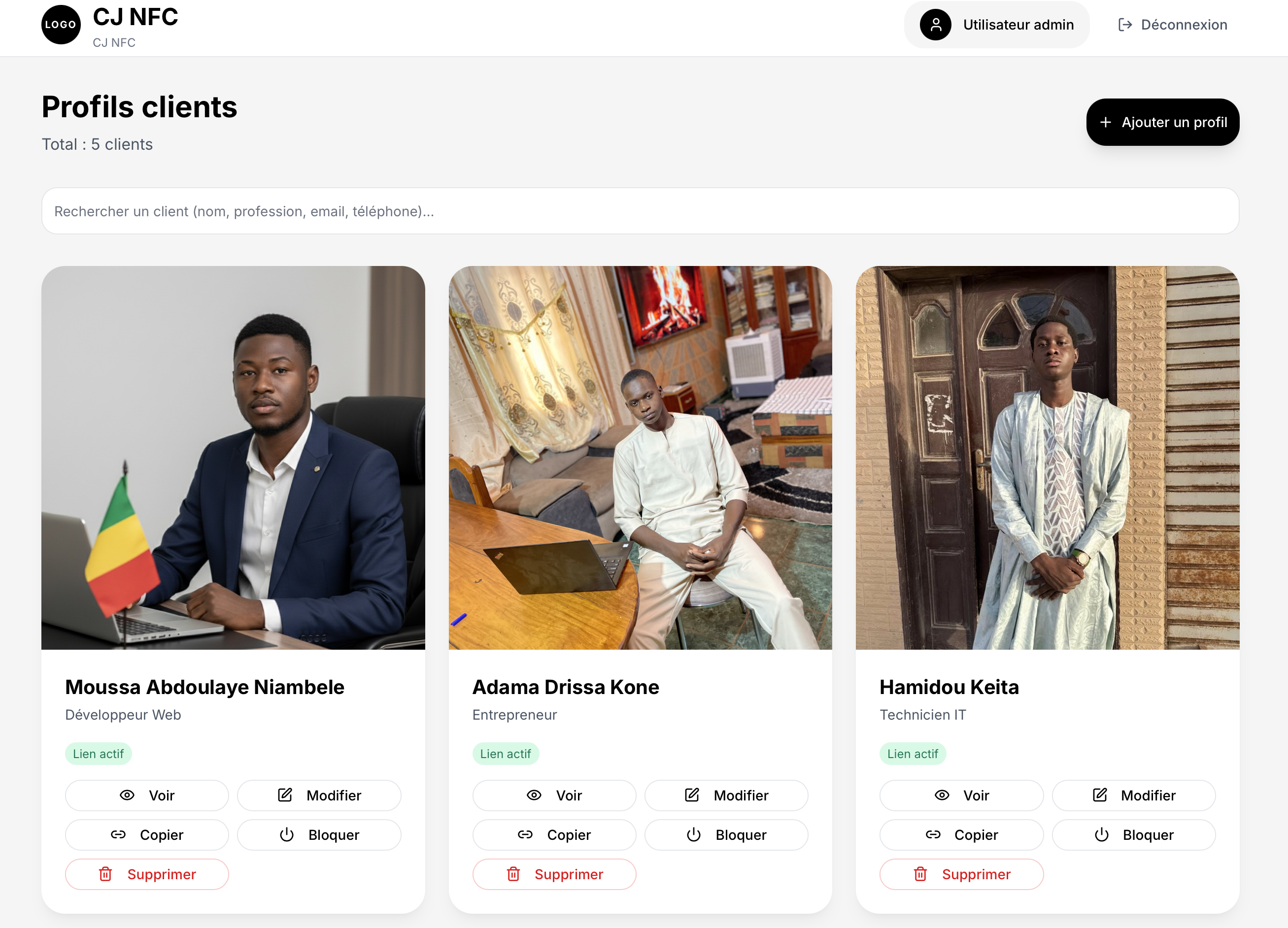1288x928 pixels.
Task: Click the logout arrow icon
Action: click(x=1124, y=25)
